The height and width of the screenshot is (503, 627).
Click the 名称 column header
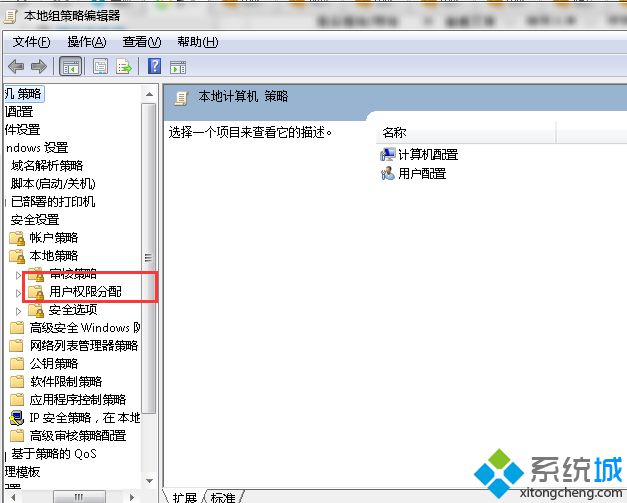466,132
